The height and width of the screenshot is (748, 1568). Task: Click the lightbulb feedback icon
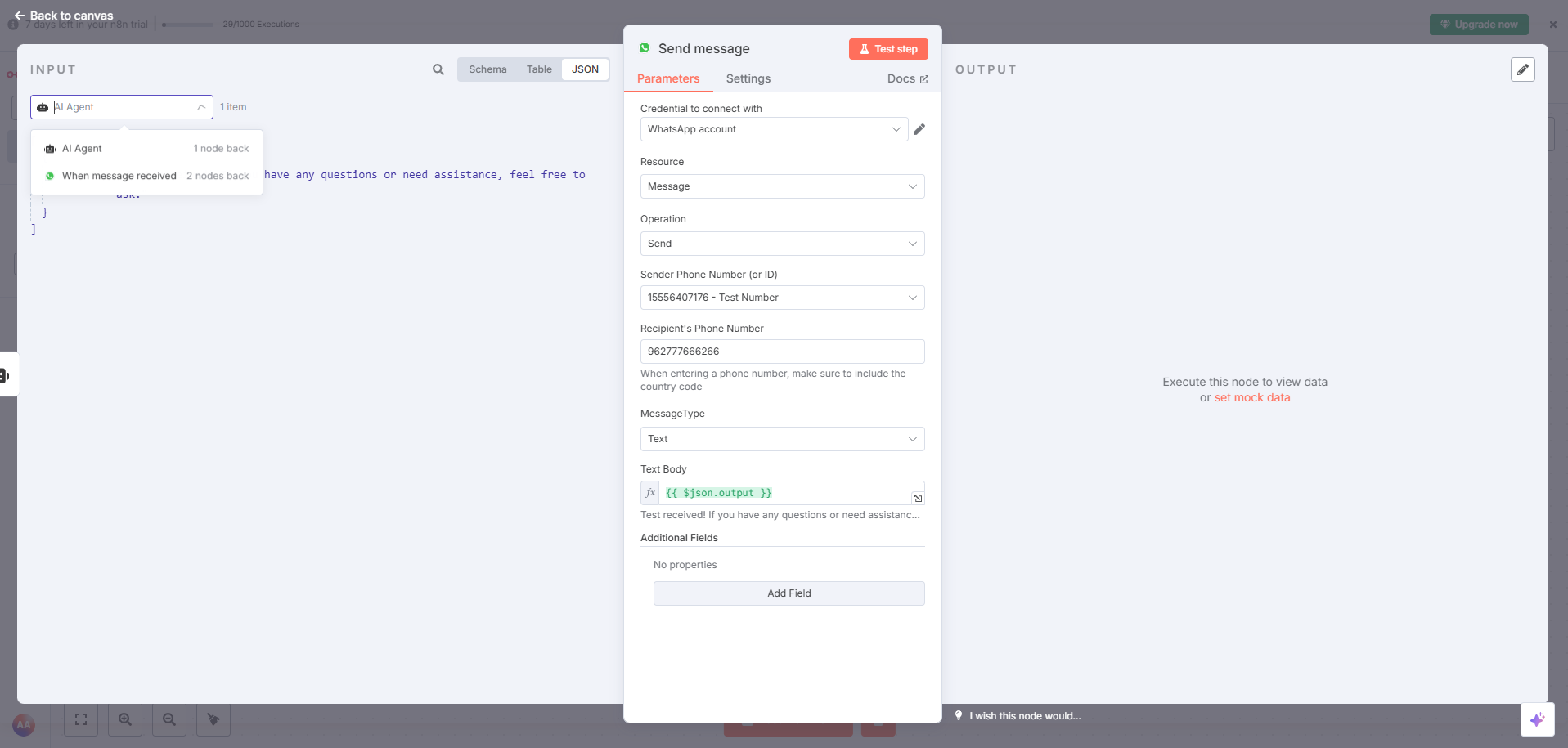[x=959, y=716]
